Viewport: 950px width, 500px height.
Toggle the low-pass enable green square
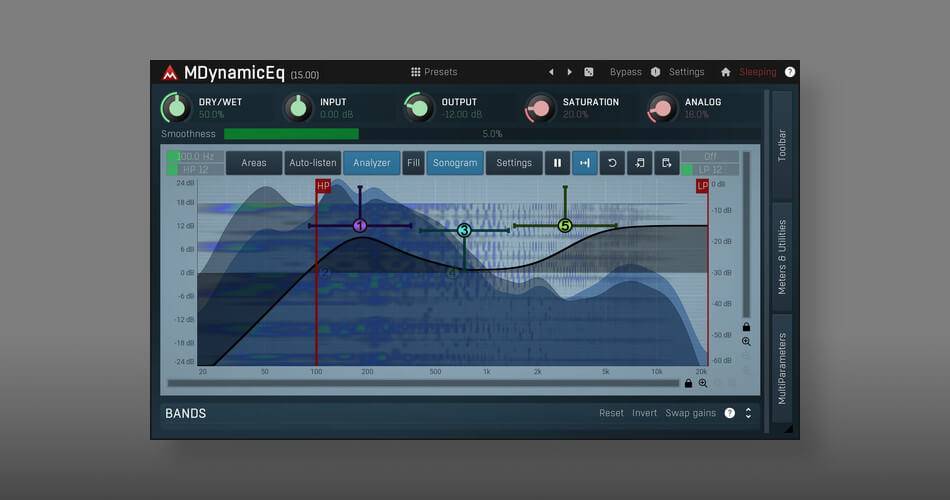[x=686, y=170]
